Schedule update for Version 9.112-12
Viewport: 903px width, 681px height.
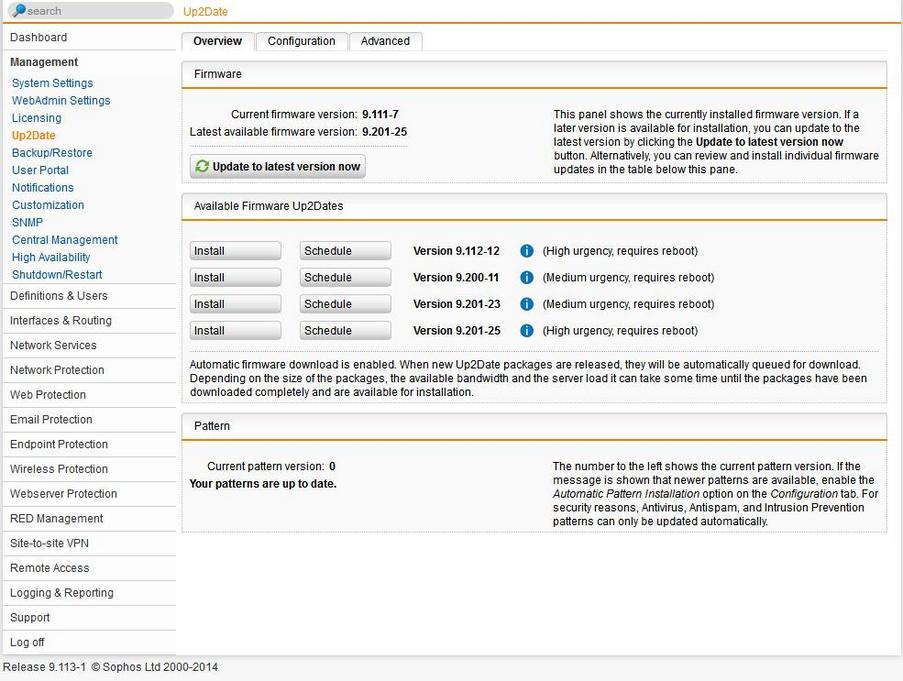pyautogui.click(x=345, y=251)
